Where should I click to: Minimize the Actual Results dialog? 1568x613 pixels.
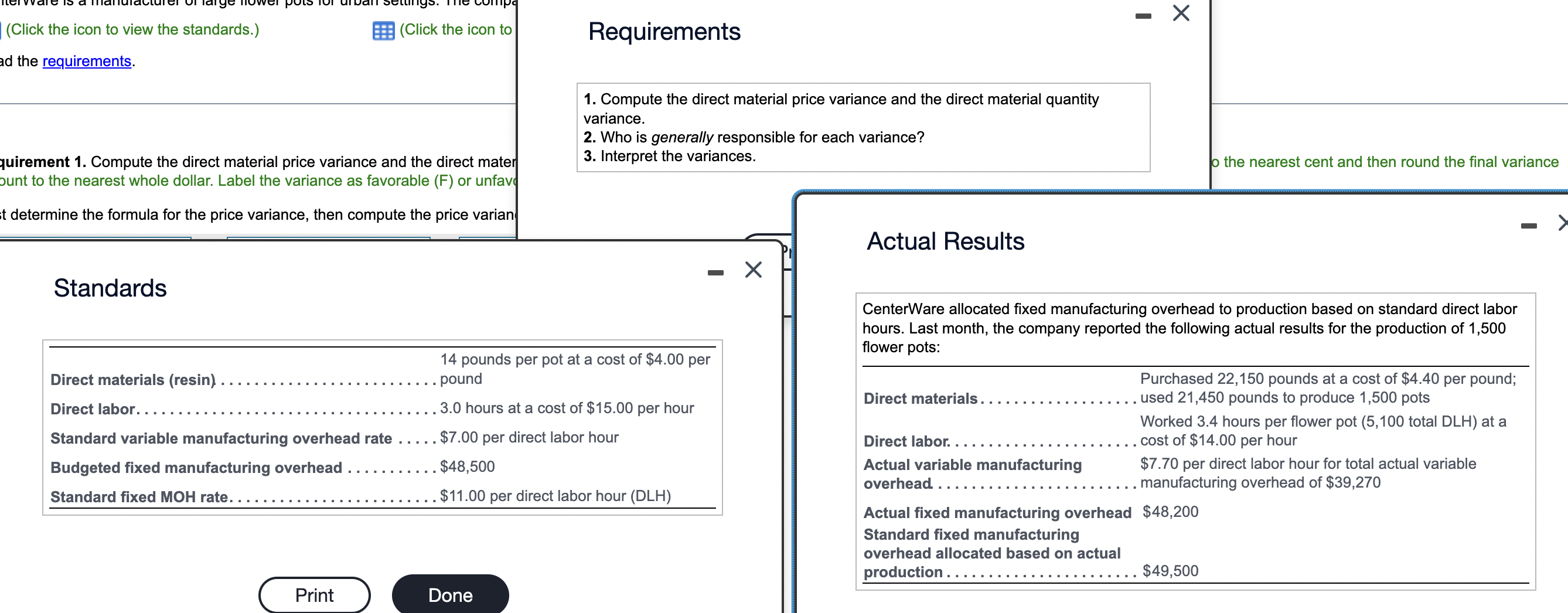tap(1528, 226)
